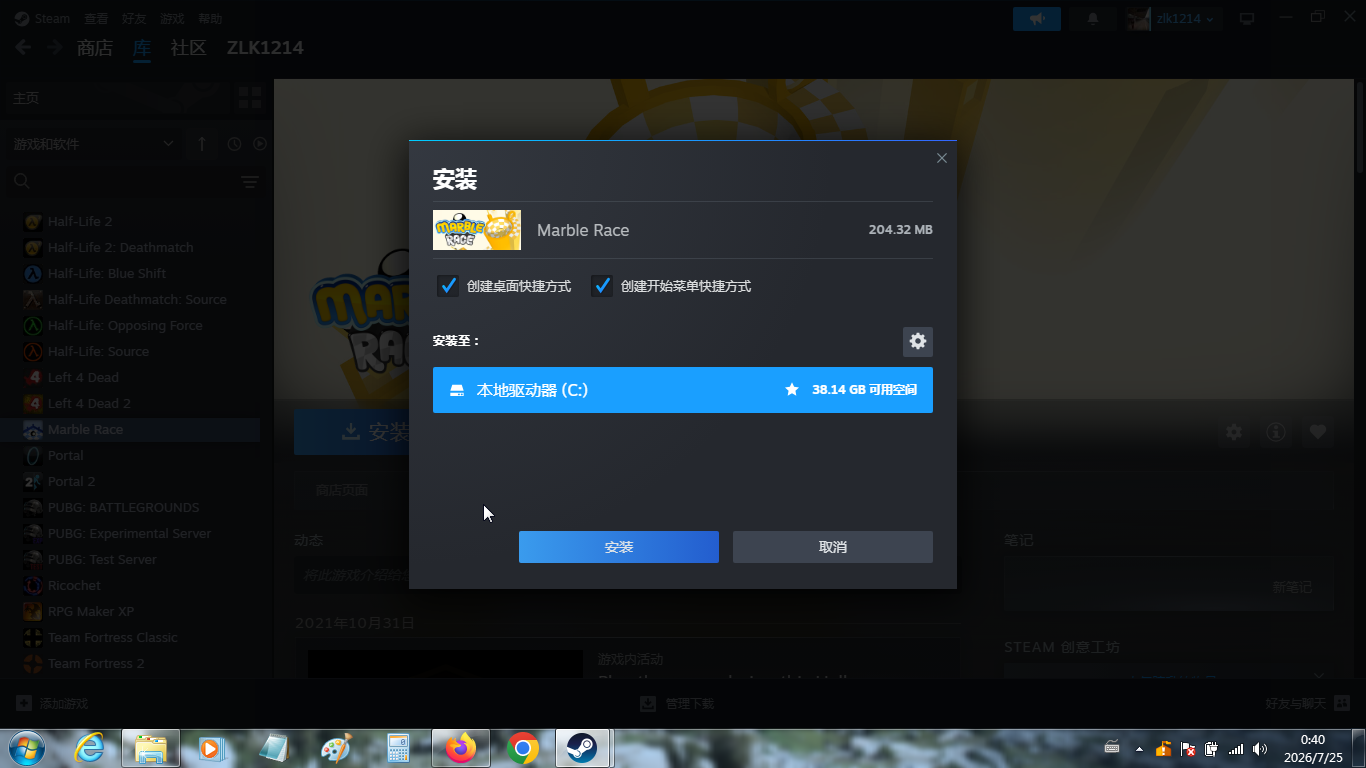Click the Big Picture mode monitor icon
The image size is (1366, 768).
point(1247,19)
